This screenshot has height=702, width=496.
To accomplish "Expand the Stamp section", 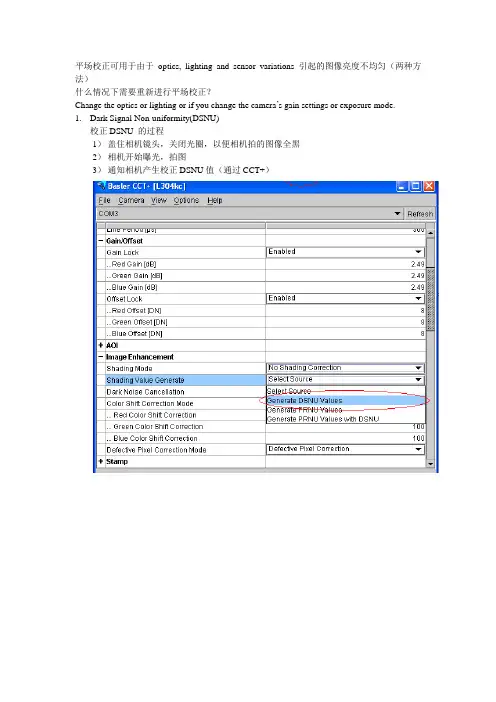I will click(101, 461).
